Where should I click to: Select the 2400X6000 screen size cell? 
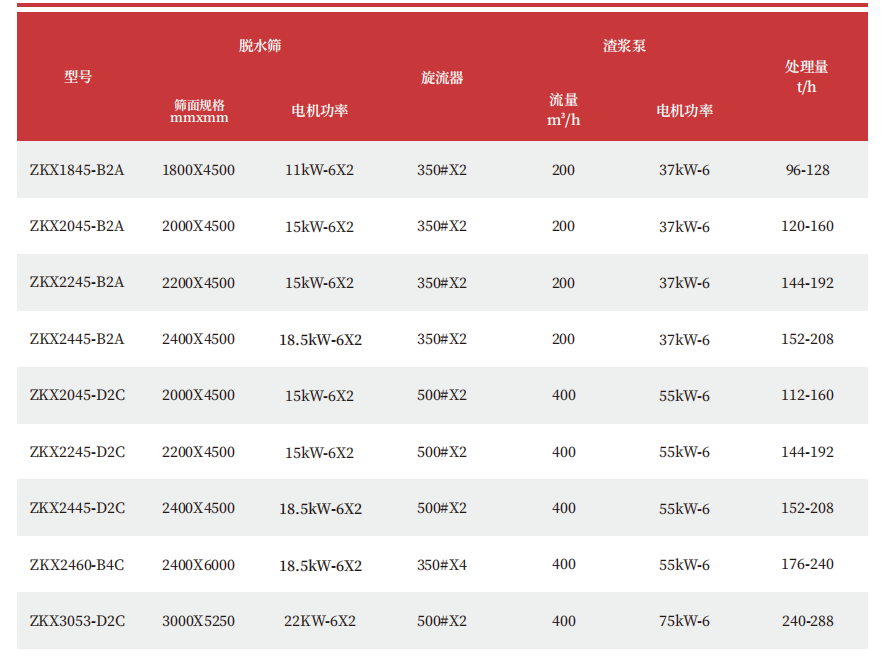tap(198, 565)
